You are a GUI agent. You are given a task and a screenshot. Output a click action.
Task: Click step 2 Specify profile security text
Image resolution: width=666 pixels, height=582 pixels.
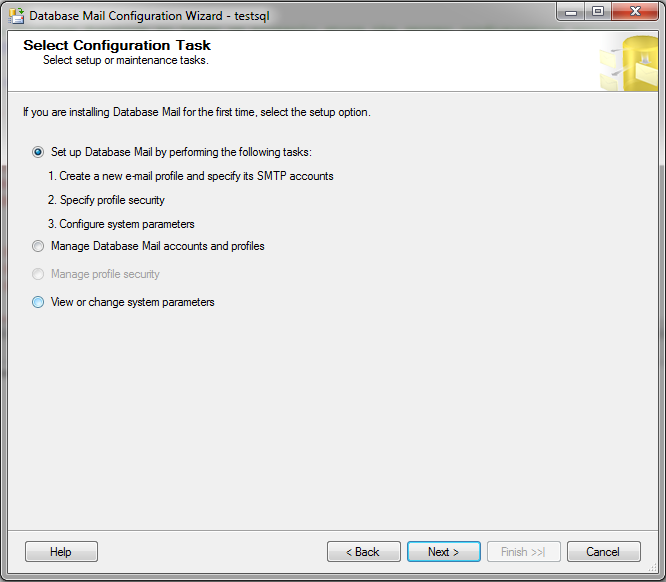coord(106,200)
